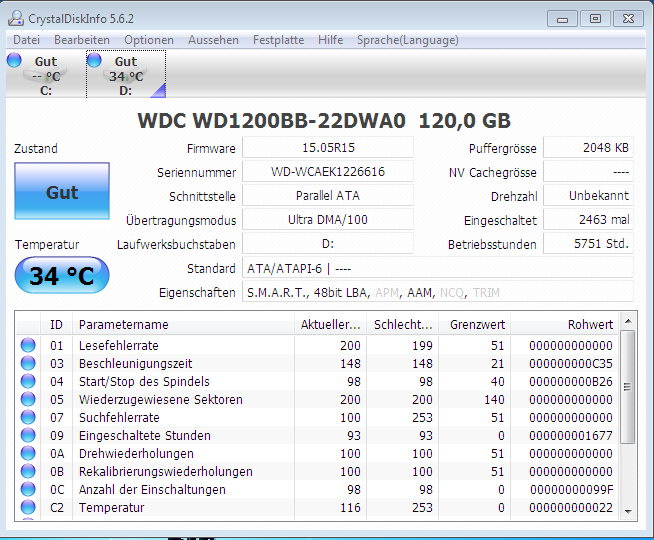Open the Sprache(Language) menu

click(407, 40)
